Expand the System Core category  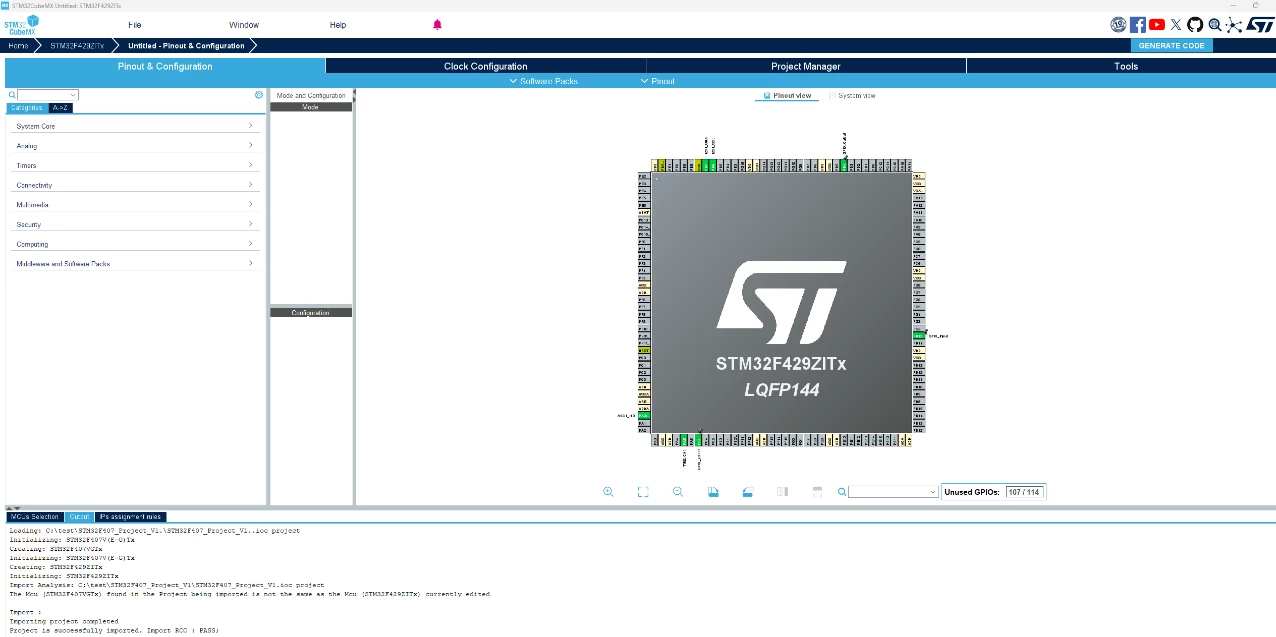tap(134, 126)
